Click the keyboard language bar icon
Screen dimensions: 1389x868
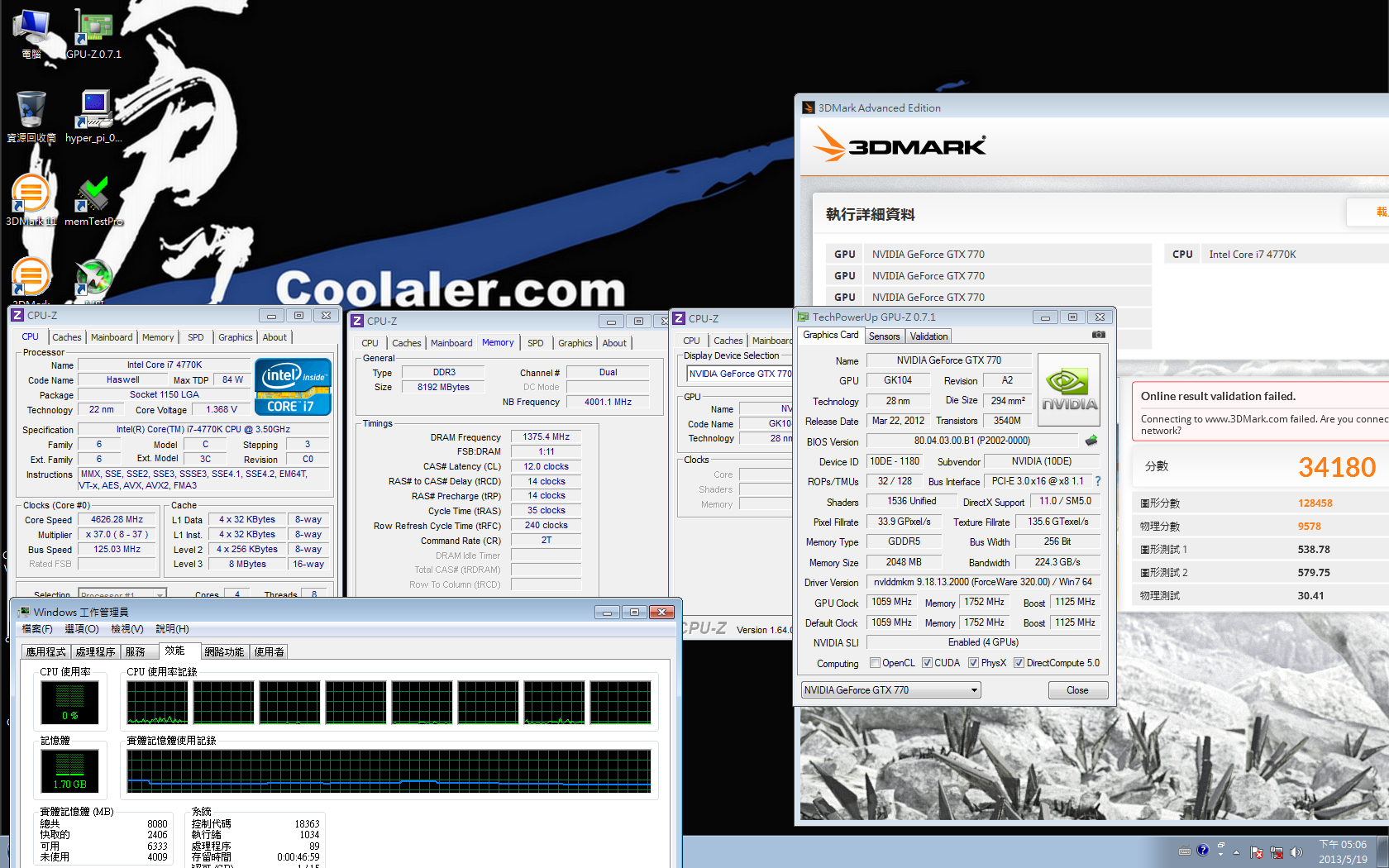coord(1185,851)
